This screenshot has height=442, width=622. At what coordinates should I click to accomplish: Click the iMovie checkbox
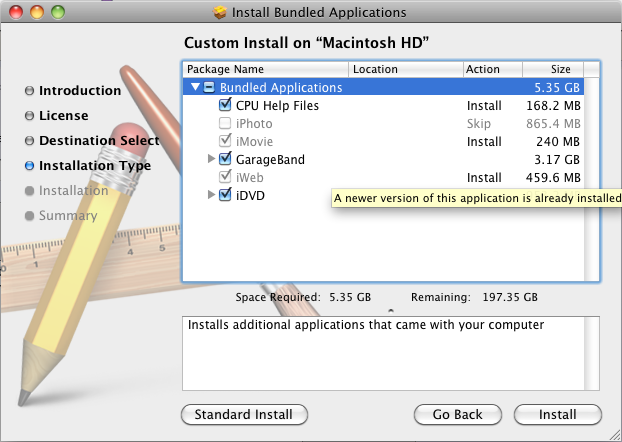click(x=225, y=140)
